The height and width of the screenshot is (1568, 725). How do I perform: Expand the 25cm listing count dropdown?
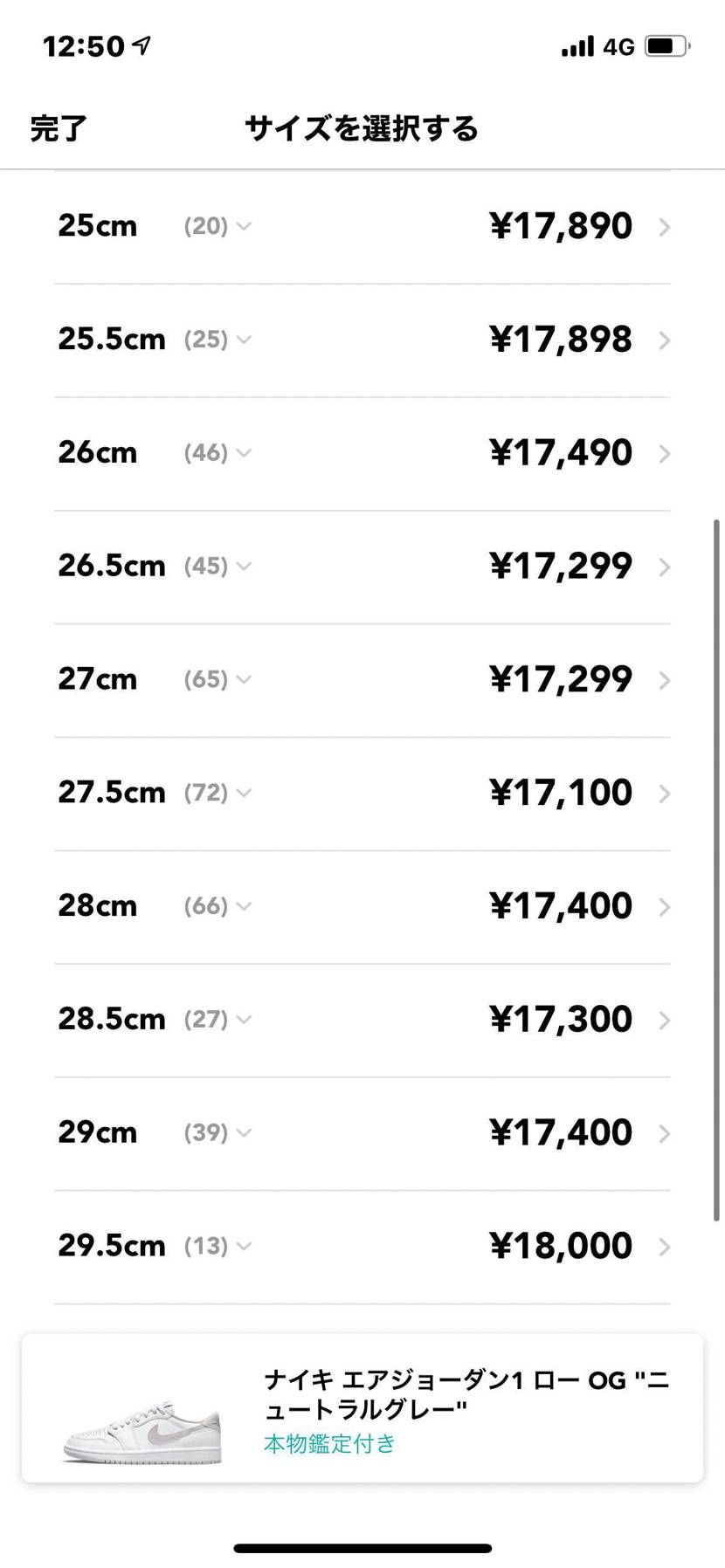(244, 226)
